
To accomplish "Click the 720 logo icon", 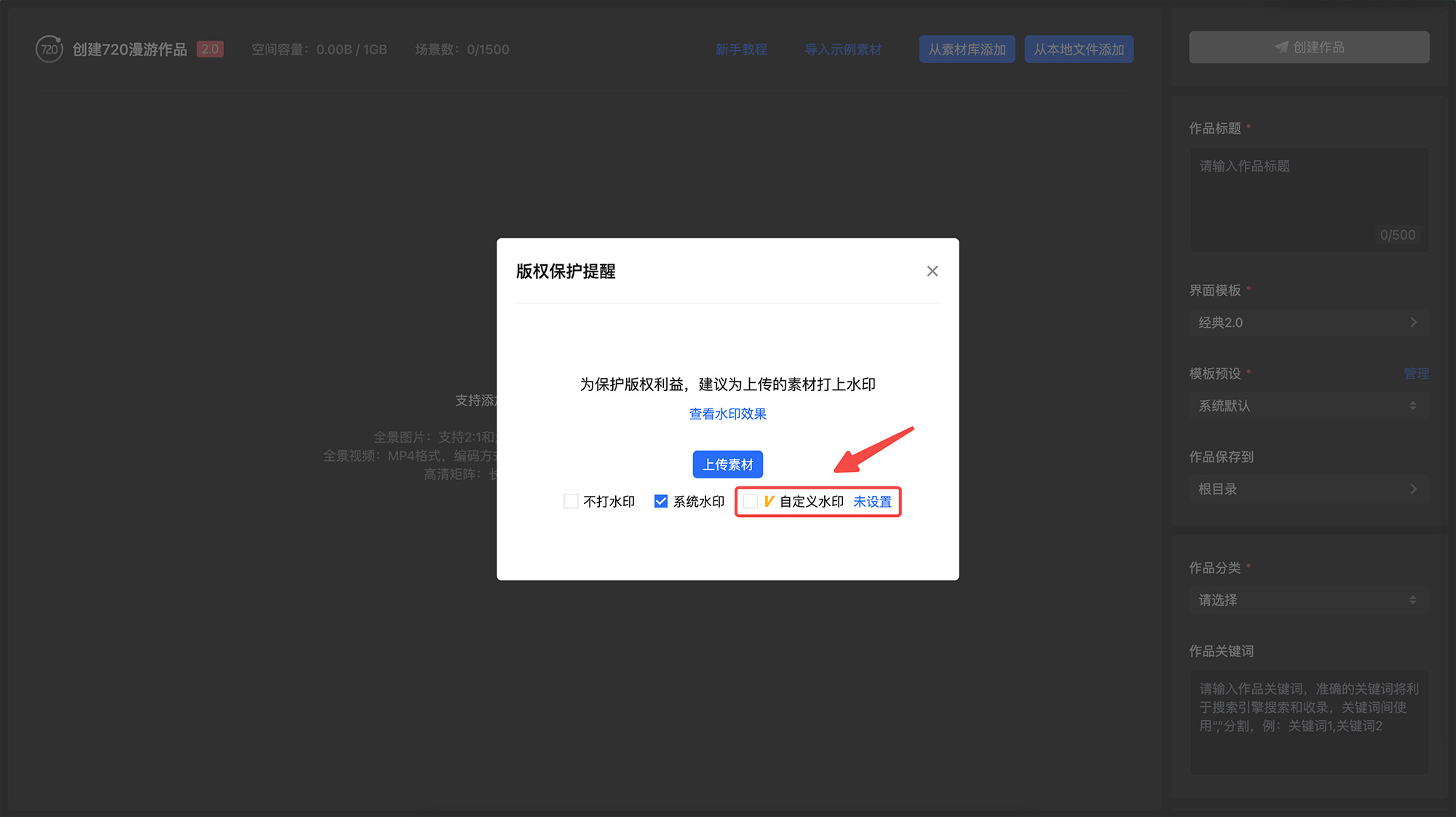I will coord(49,50).
